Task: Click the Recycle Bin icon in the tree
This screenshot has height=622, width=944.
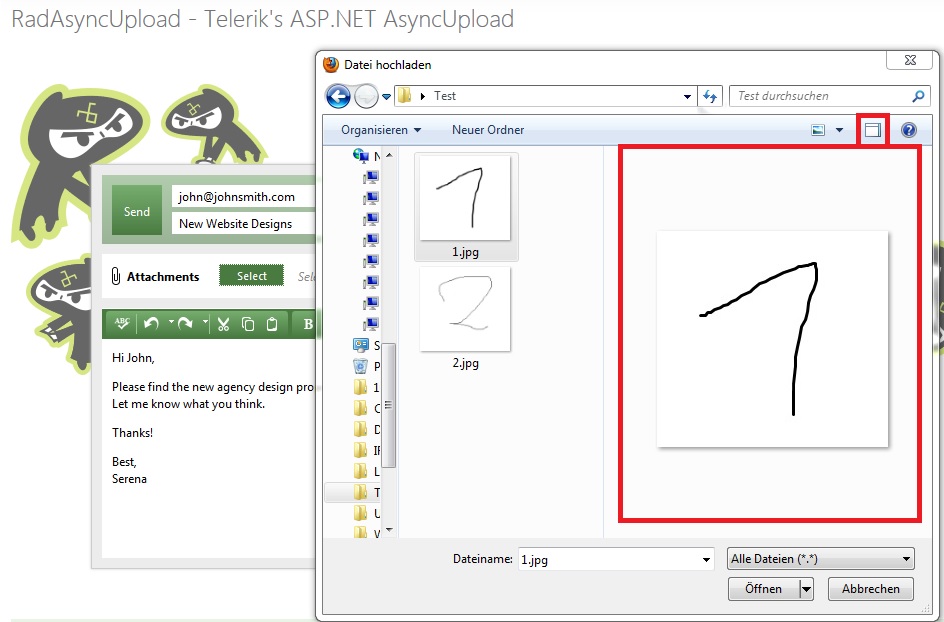Action: point(361,365)
